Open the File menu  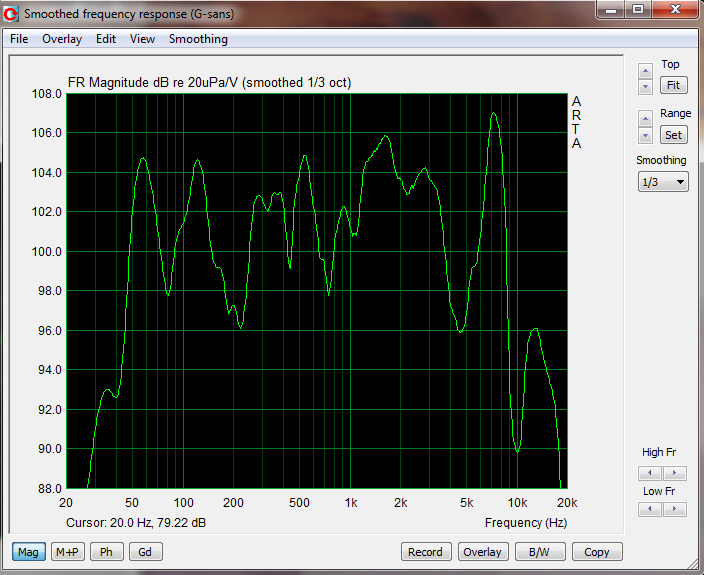19,39
